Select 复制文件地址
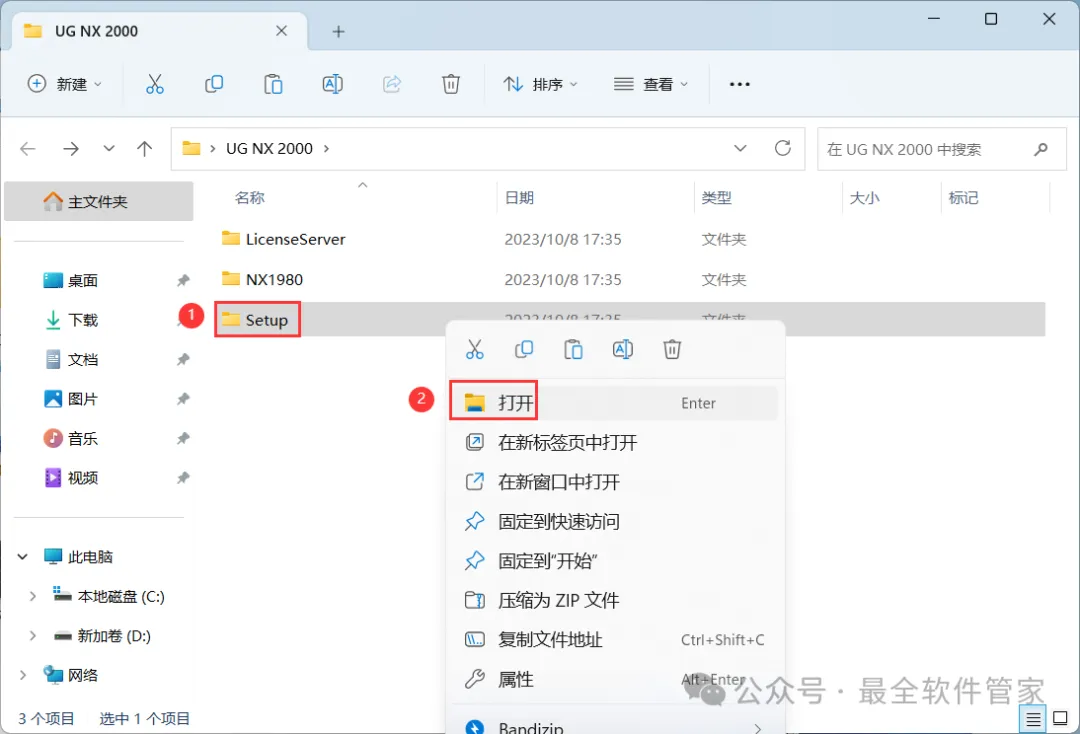The height and width of the screenshot is (734, 1080). point(615,640)
